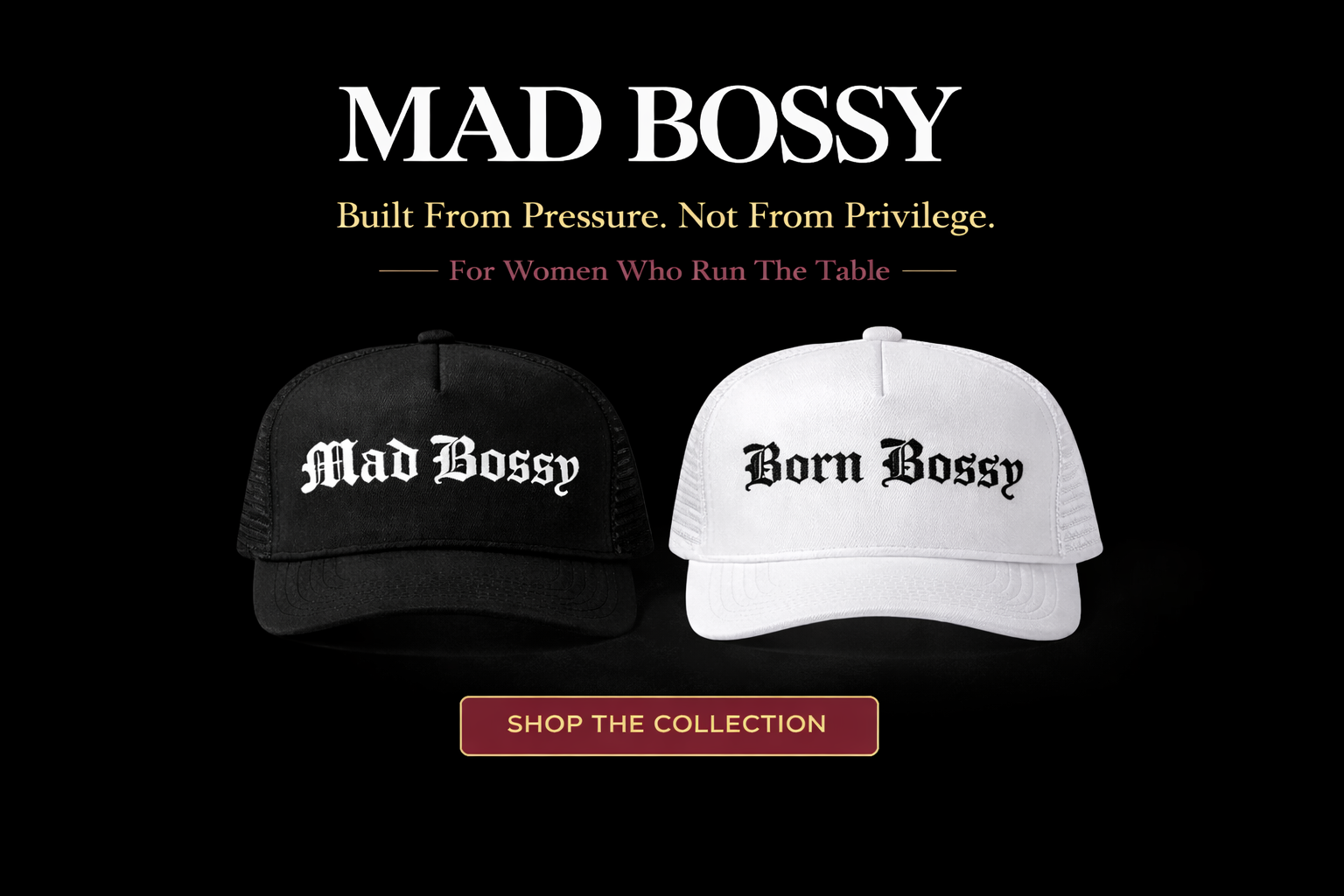Click the word COLLECTION on the button
The height and width of the screenshot is (896, 1344).
[739, 724]
